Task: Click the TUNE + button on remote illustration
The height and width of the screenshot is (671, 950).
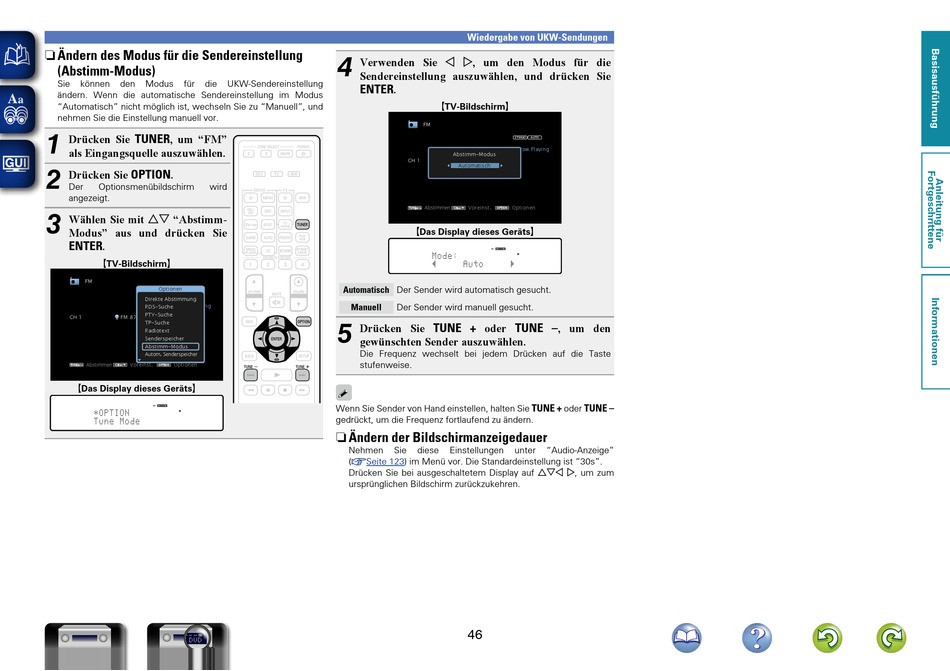Action: pos(302,374)
